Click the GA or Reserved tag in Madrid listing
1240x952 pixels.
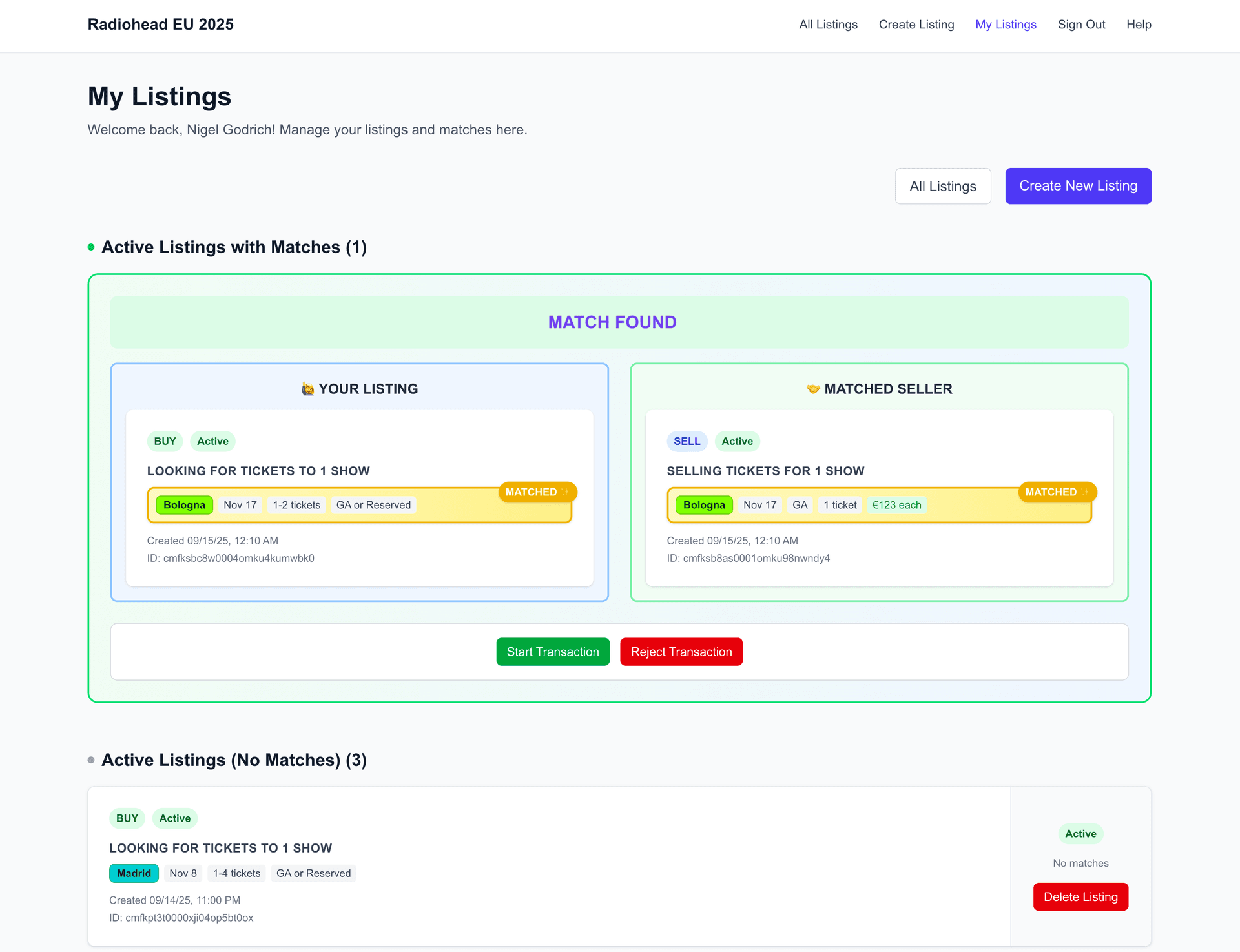(x=313, y=873)
